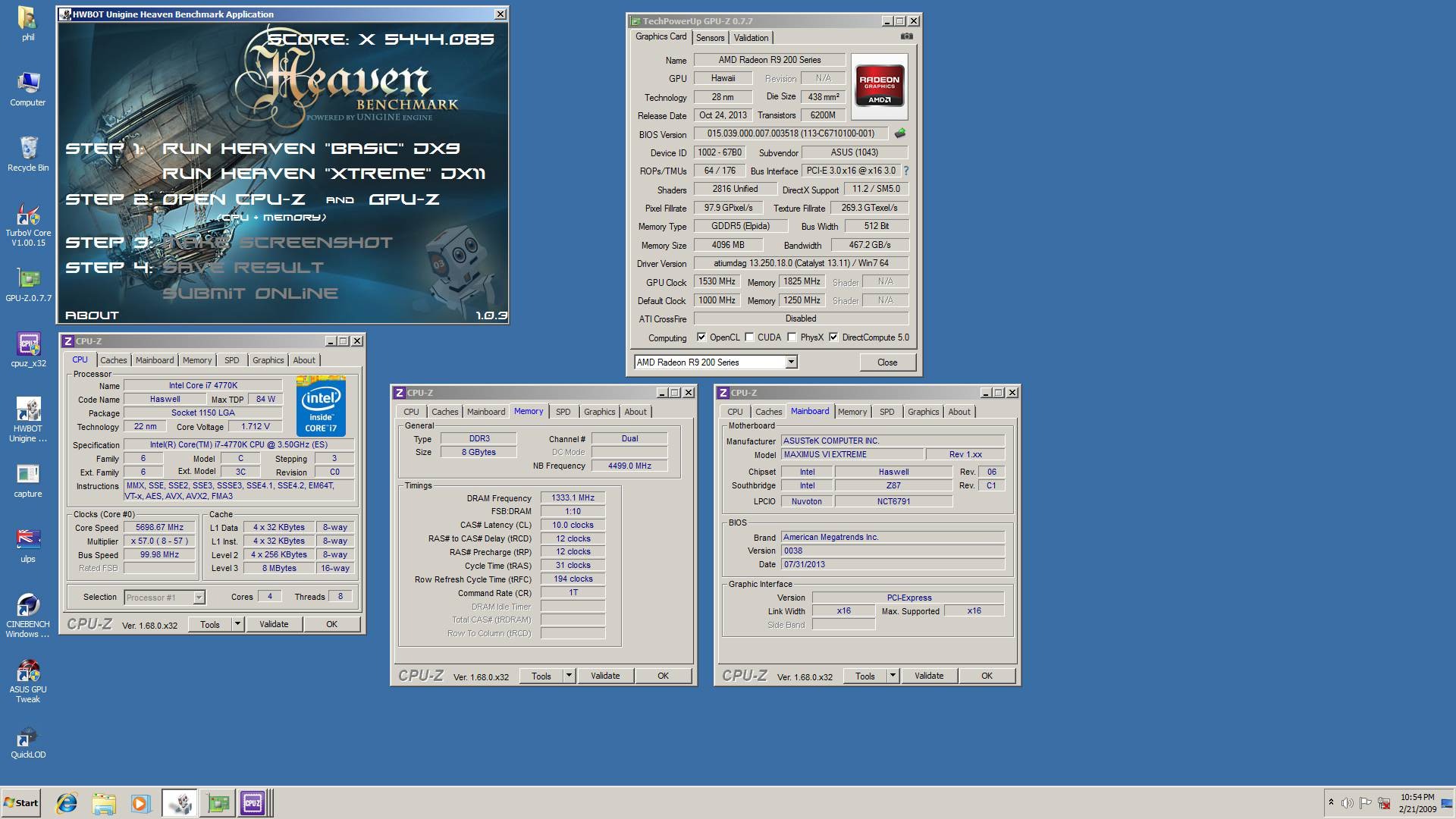Open SPD tab in Memory tab window
The image size is (1456, 819).
click(563, 412)
